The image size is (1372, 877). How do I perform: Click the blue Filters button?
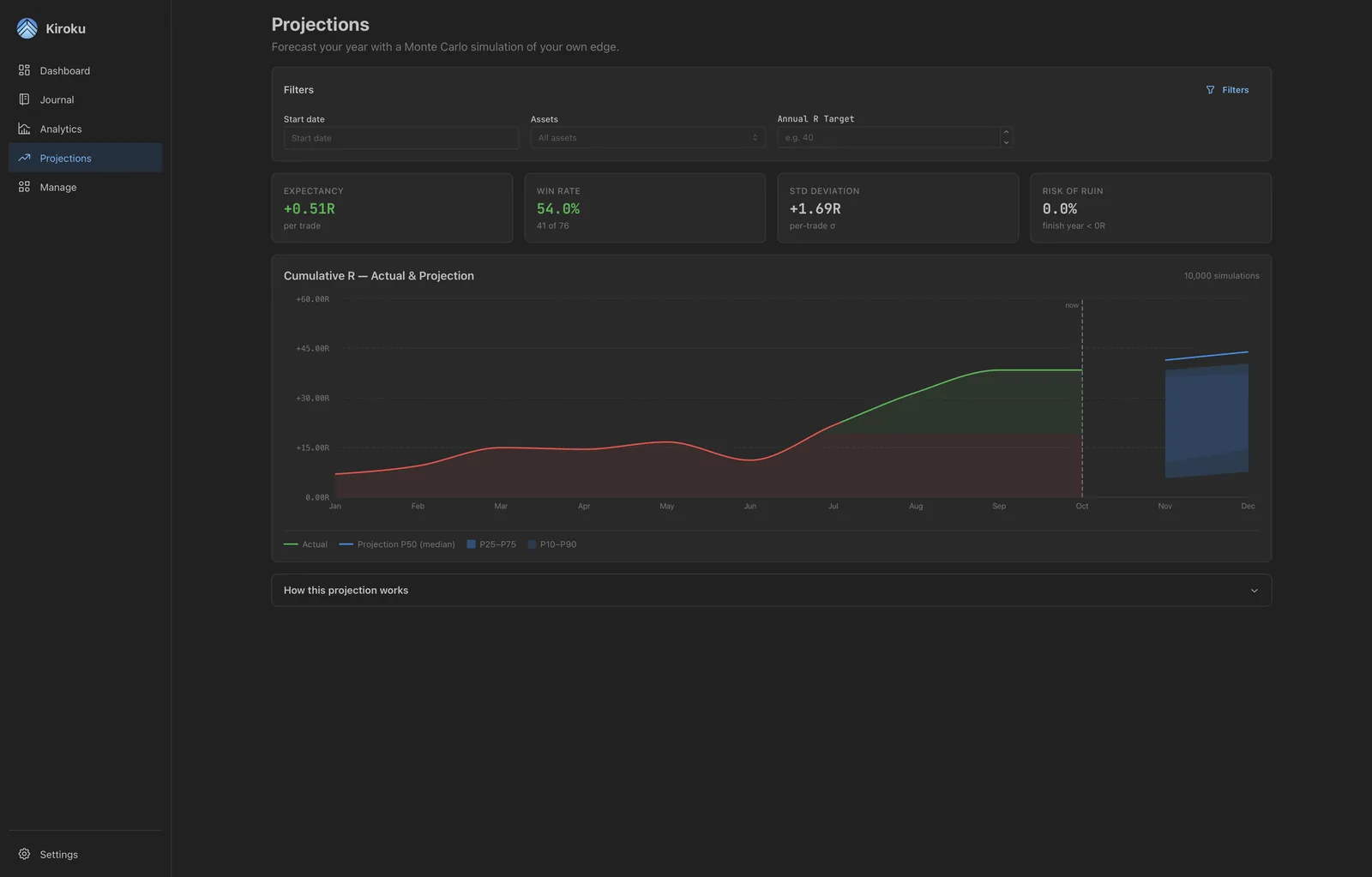pos(1227,90)
